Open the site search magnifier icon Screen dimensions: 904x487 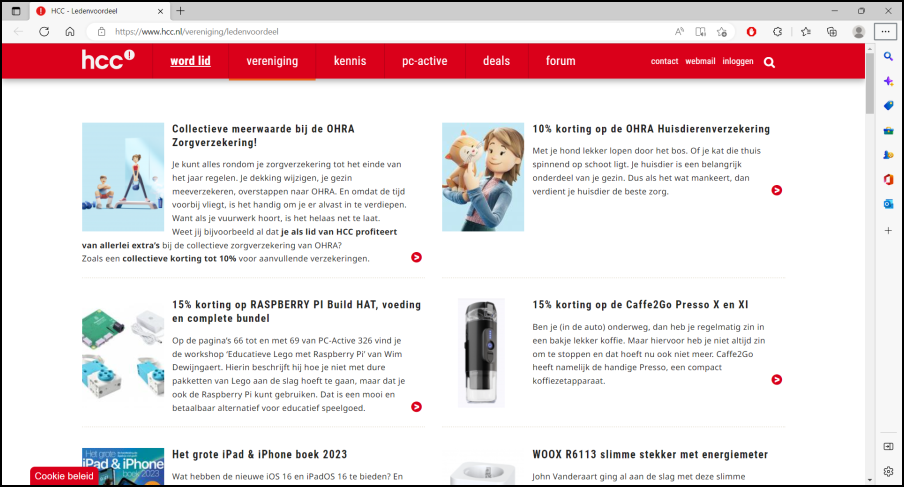pos(769,62)
